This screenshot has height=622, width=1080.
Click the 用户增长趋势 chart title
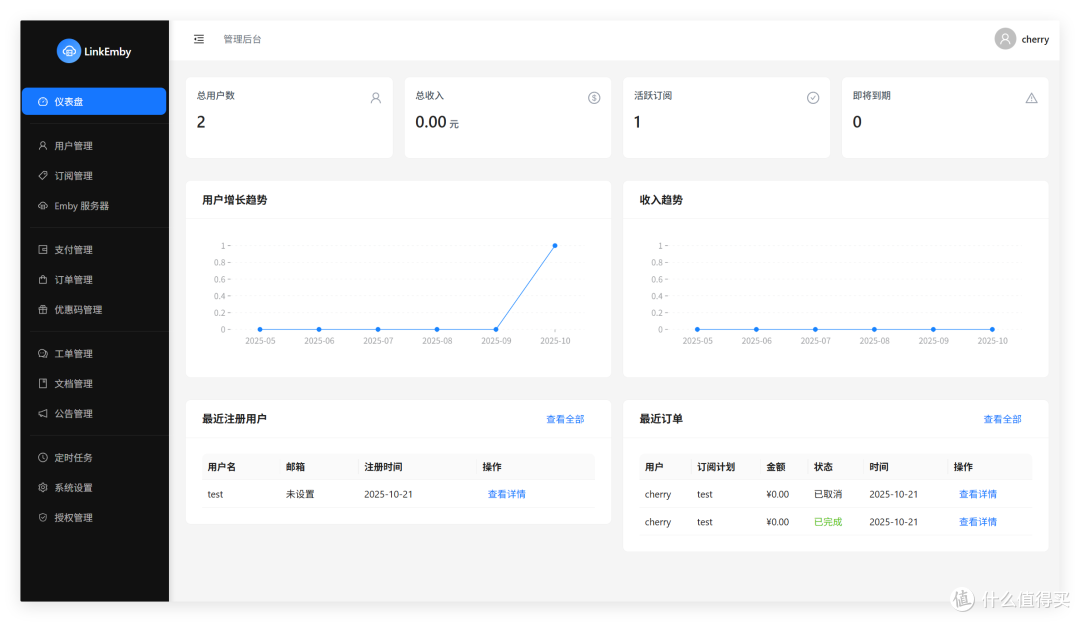pyautogui.click(x=234, y=200)
